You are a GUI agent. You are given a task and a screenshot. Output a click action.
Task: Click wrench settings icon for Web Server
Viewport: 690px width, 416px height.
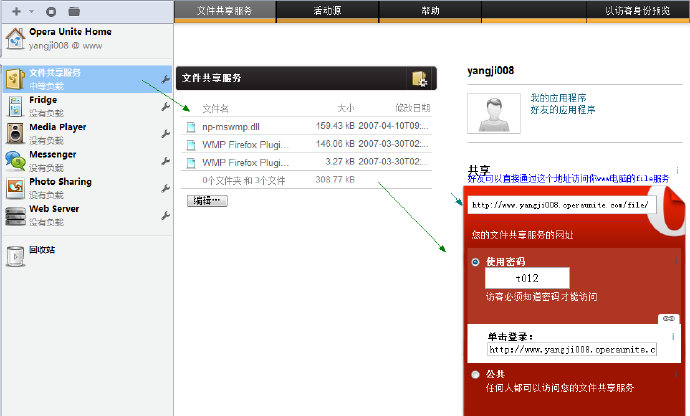coord(165,216)
